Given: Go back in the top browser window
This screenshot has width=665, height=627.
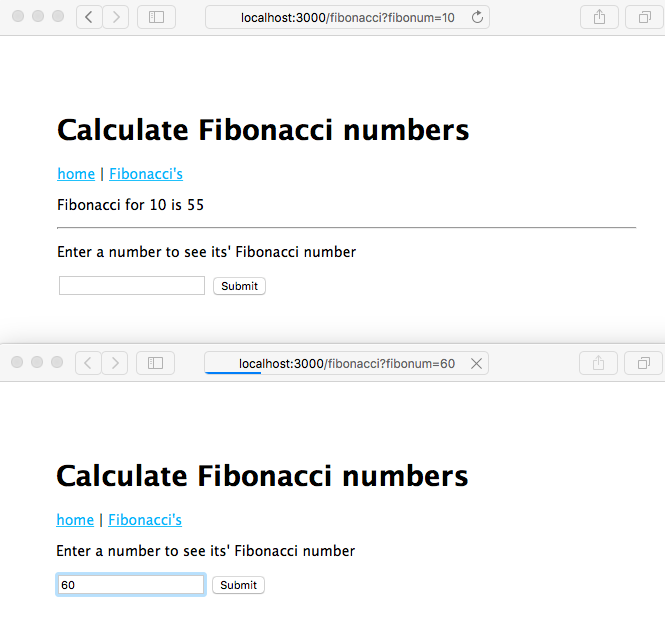Looking at the screenshot, I should click(x=89, y=17).
